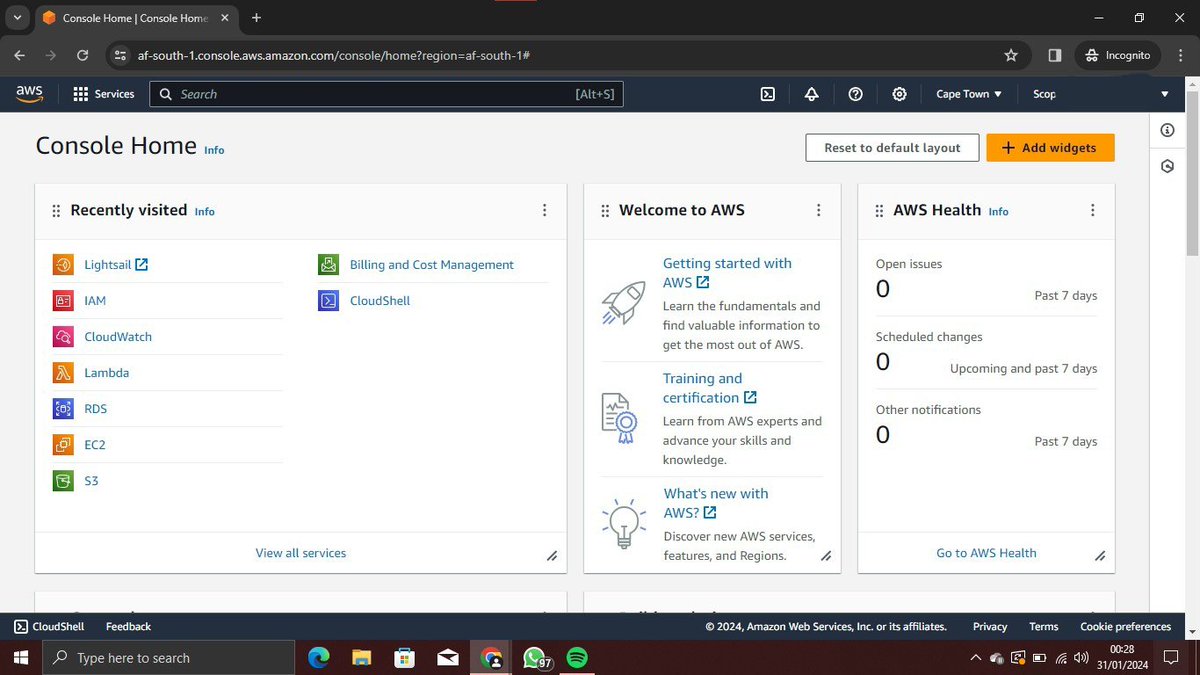Image resolution: width=1200 pixels, height=675 pixels.
Task: Click the IAM service icon
Action: [63, 301]
